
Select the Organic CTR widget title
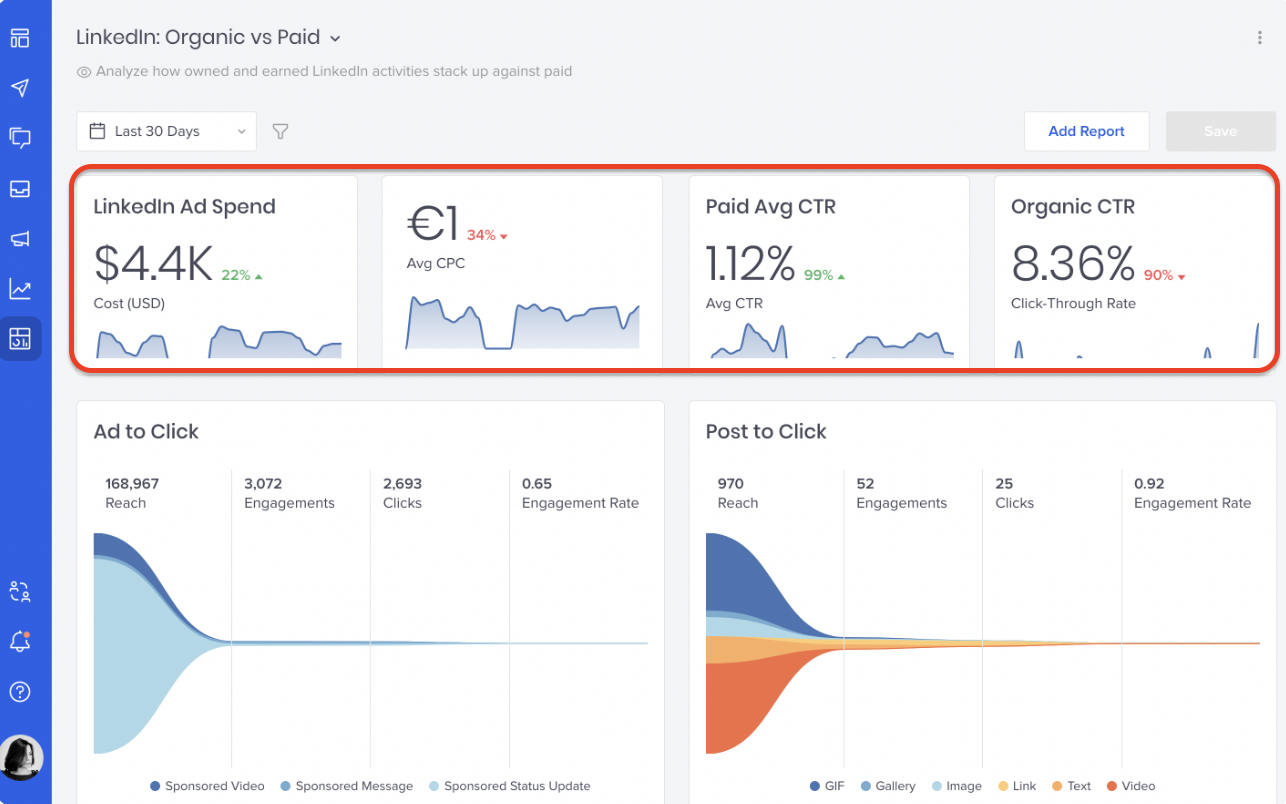[x=1072, y=207]
